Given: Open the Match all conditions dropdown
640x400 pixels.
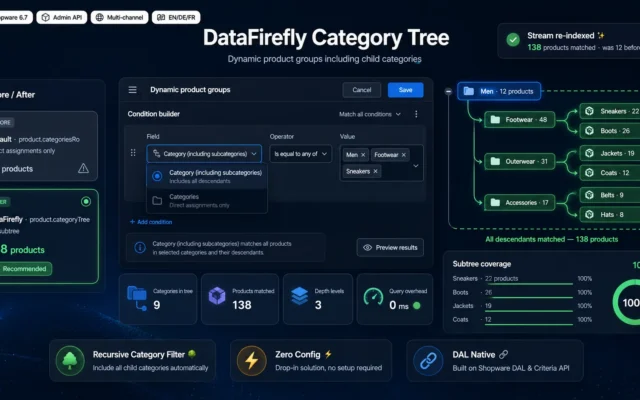Looking at the screenshot, I should tap(370, 114).
